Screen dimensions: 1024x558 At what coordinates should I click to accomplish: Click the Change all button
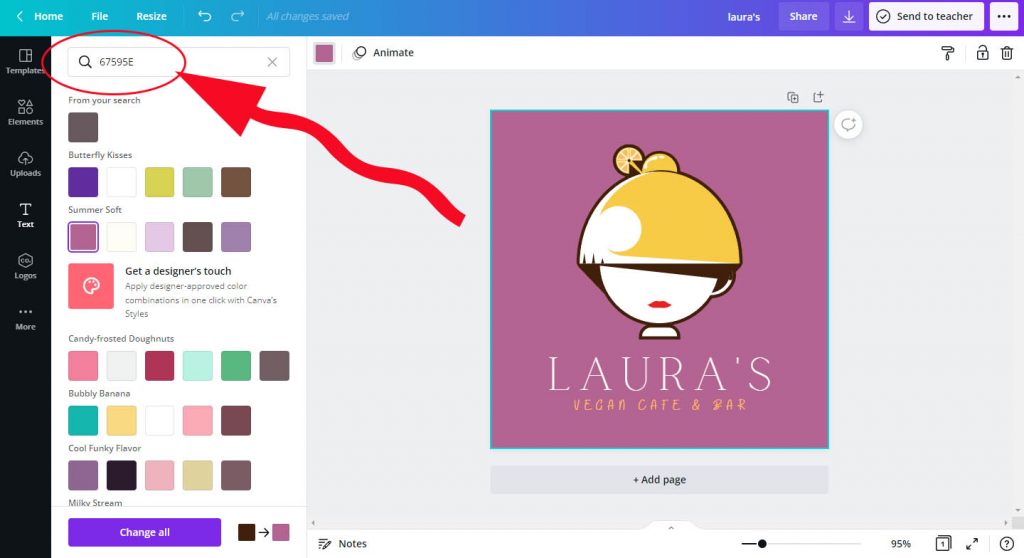144,532
